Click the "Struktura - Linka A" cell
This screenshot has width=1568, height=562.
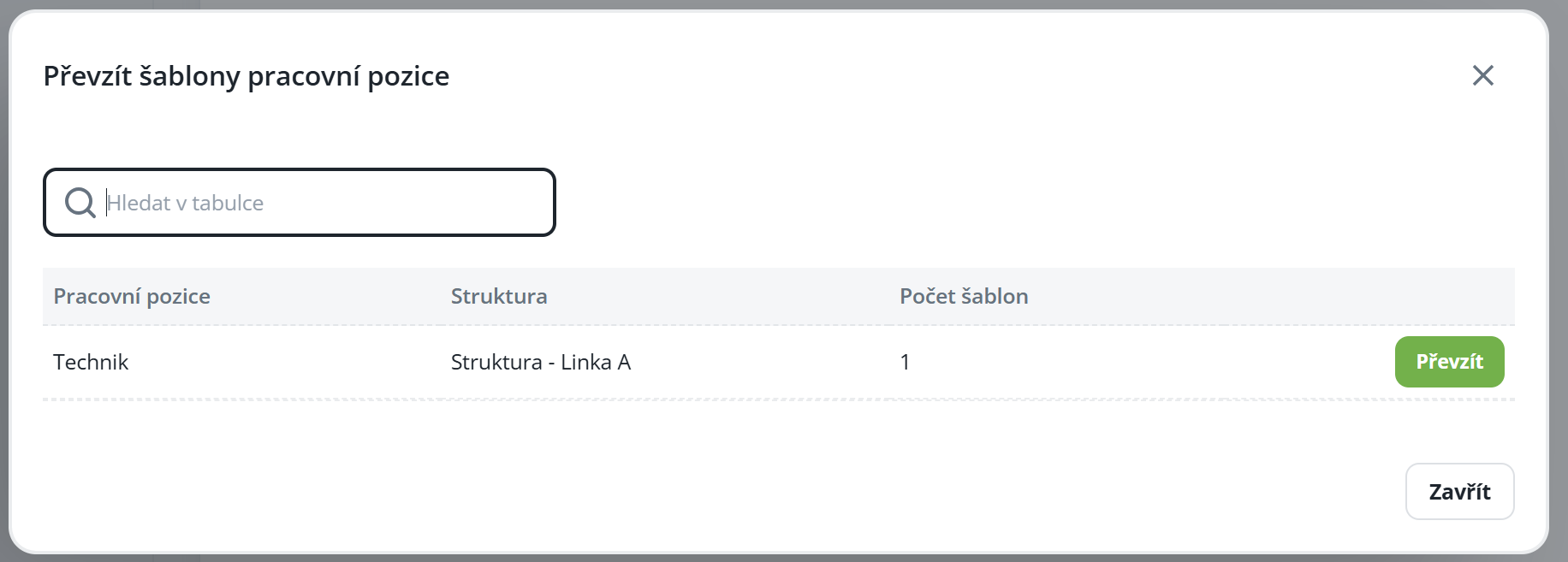click(x=541, y=362)
